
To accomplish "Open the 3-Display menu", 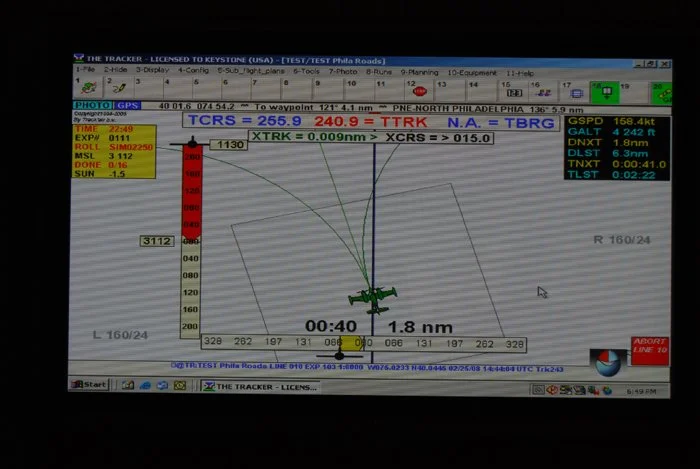I will pos(152,70).
